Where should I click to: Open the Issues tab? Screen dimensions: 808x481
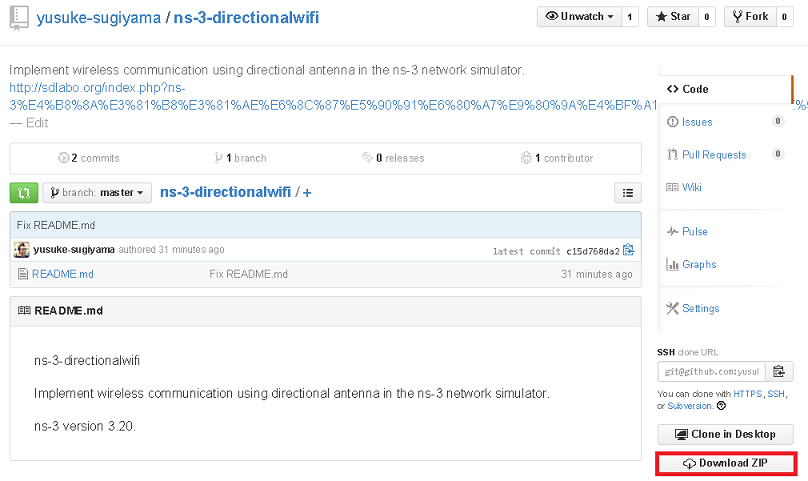point(697,122)
